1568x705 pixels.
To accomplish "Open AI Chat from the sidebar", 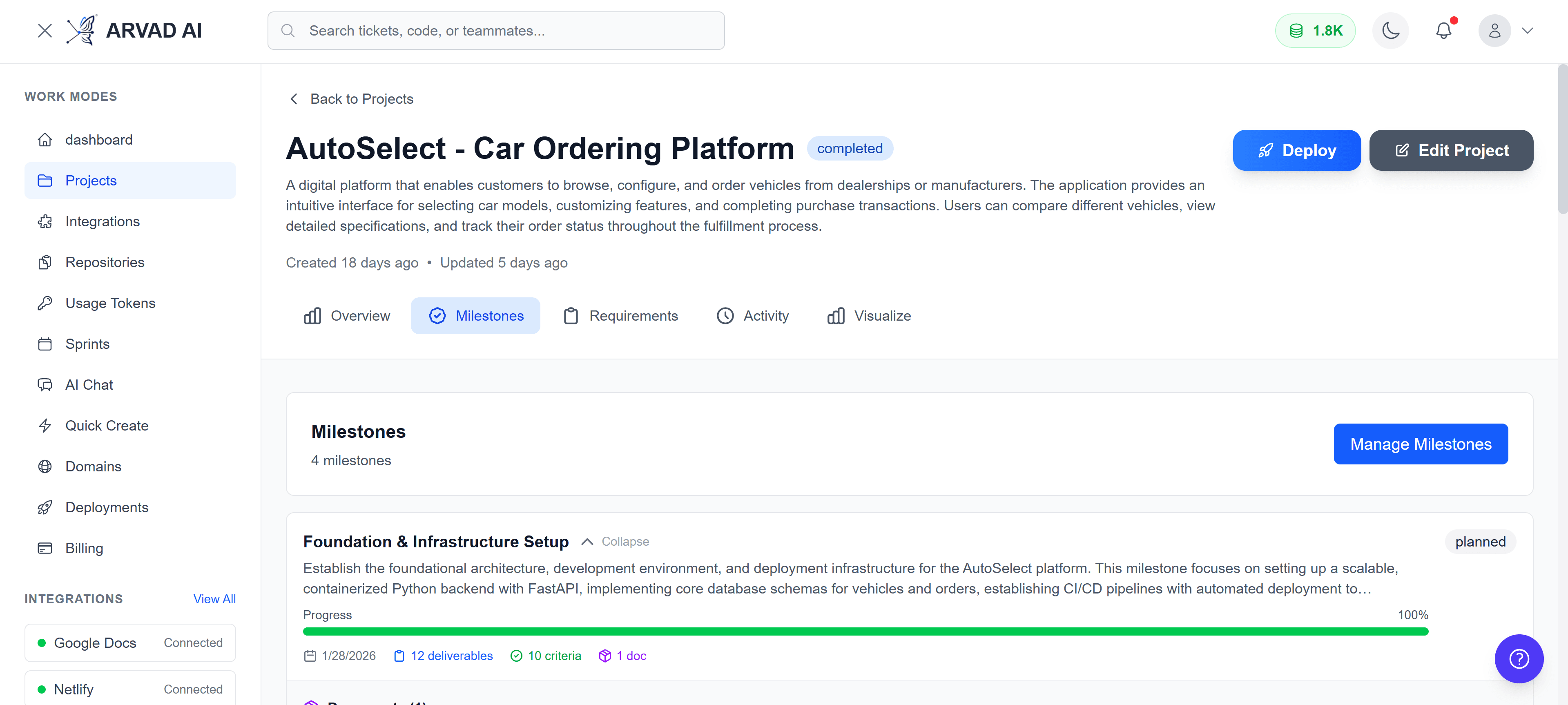I will pos(89,384).
